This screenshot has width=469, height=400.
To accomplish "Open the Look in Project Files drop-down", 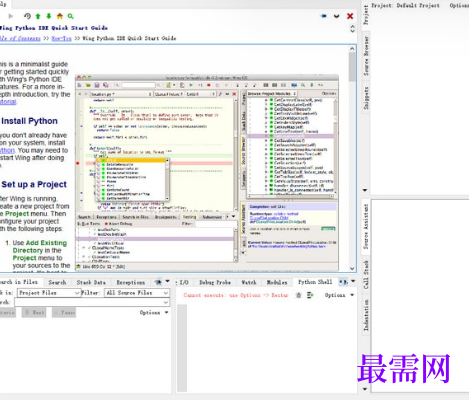I will click(x=49, y=293).
